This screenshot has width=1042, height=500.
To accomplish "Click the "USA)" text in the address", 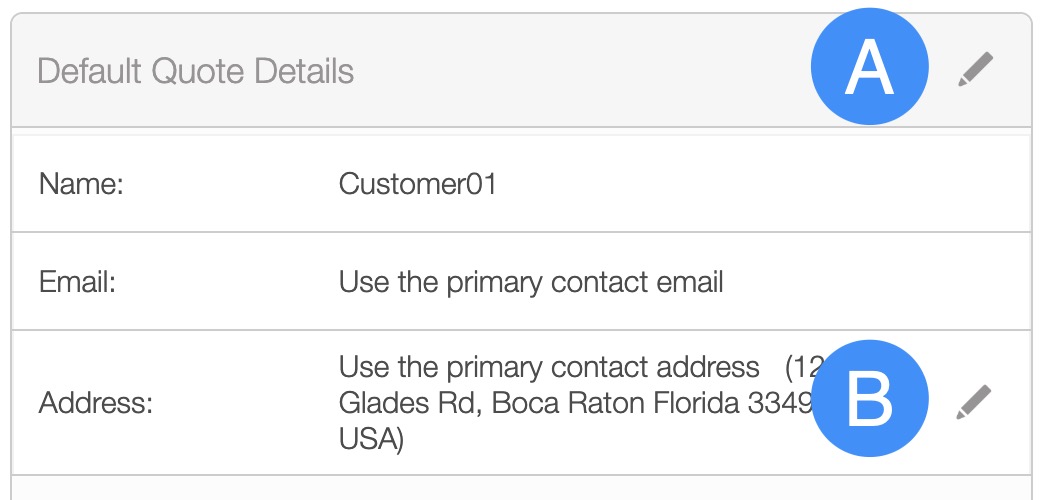I will point(371,439).
